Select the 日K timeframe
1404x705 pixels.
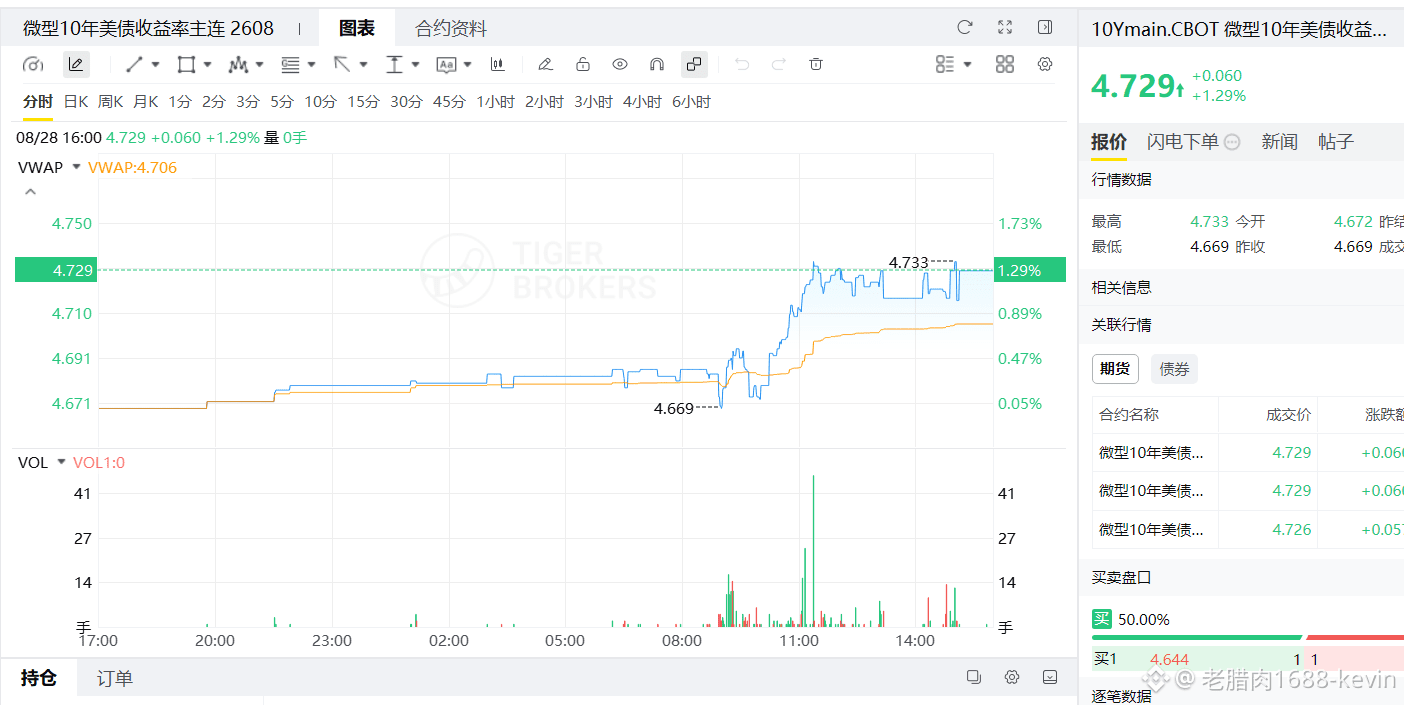tap(76, 102)
